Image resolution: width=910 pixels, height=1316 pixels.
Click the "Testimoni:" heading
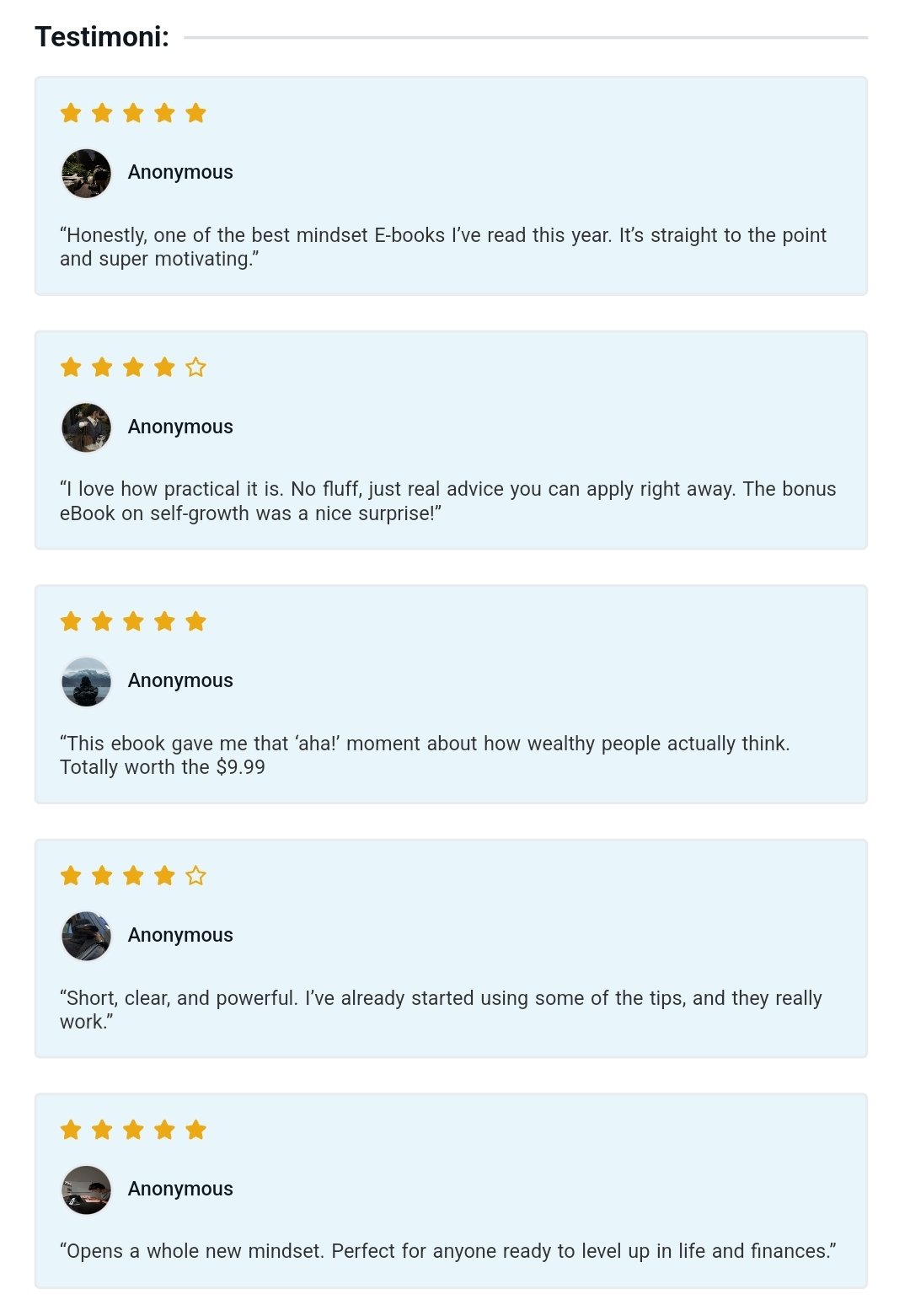[x=102, y=37]
